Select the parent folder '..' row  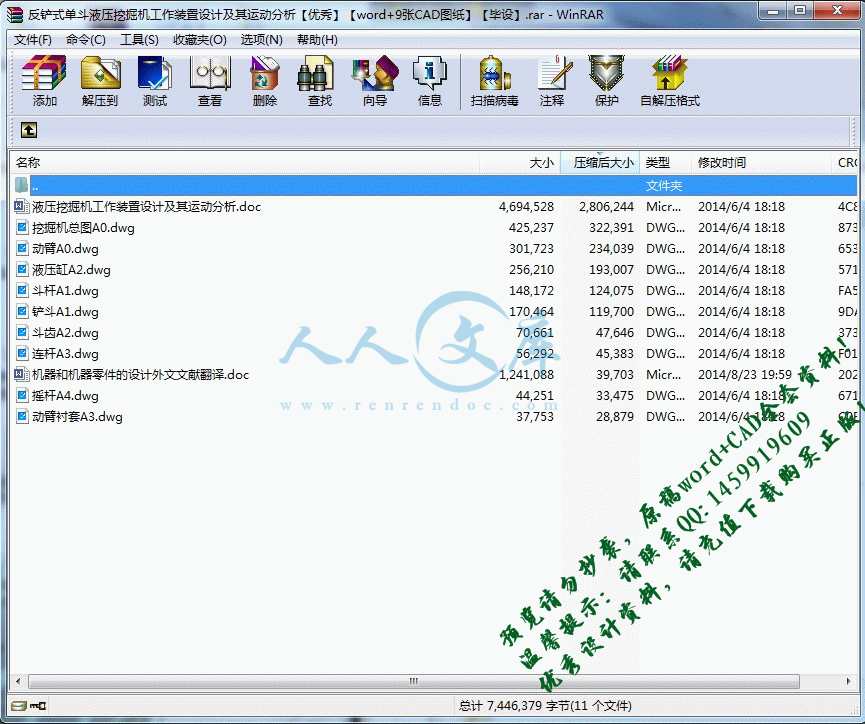point(435,185)
